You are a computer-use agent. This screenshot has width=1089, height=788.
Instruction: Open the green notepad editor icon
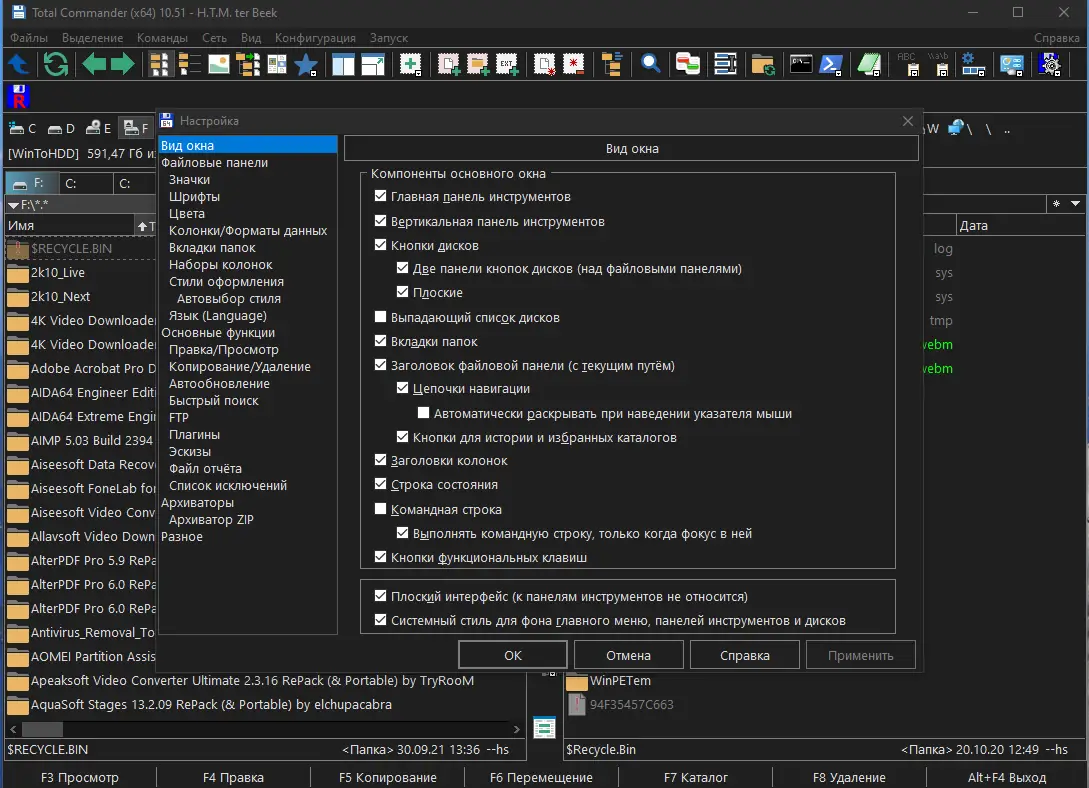(x=868, y=63)
